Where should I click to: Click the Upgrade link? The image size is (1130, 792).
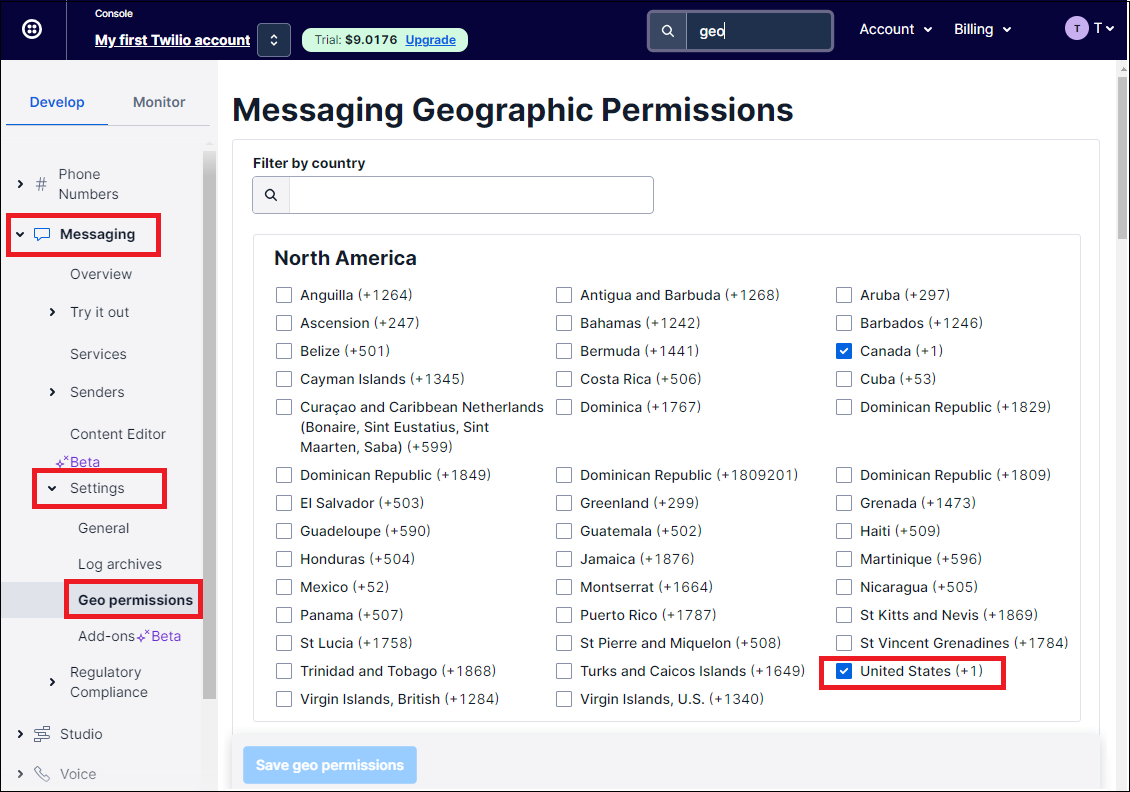tap(430, 40)
